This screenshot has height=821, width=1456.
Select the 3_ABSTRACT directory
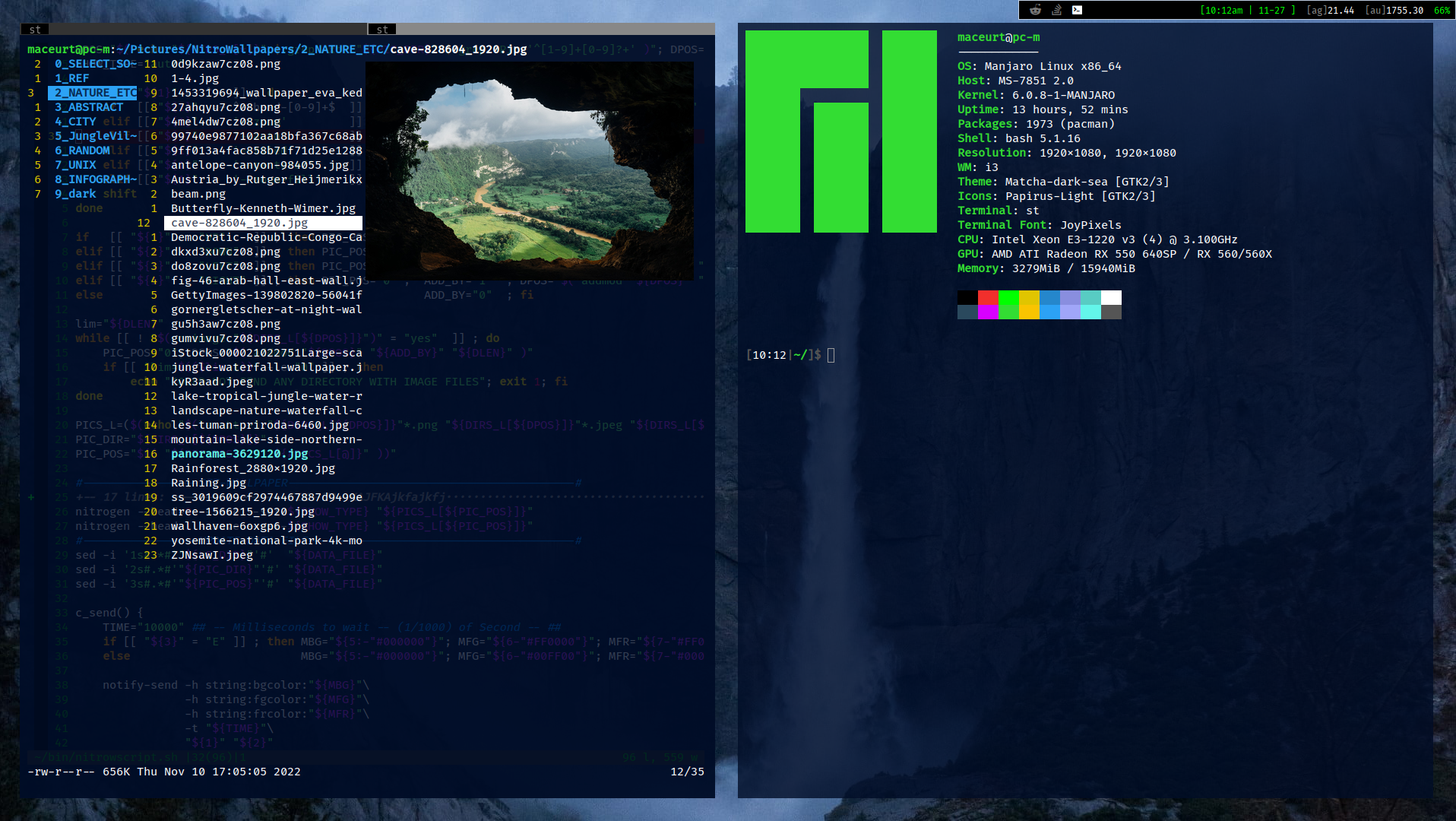pos(88,107)
